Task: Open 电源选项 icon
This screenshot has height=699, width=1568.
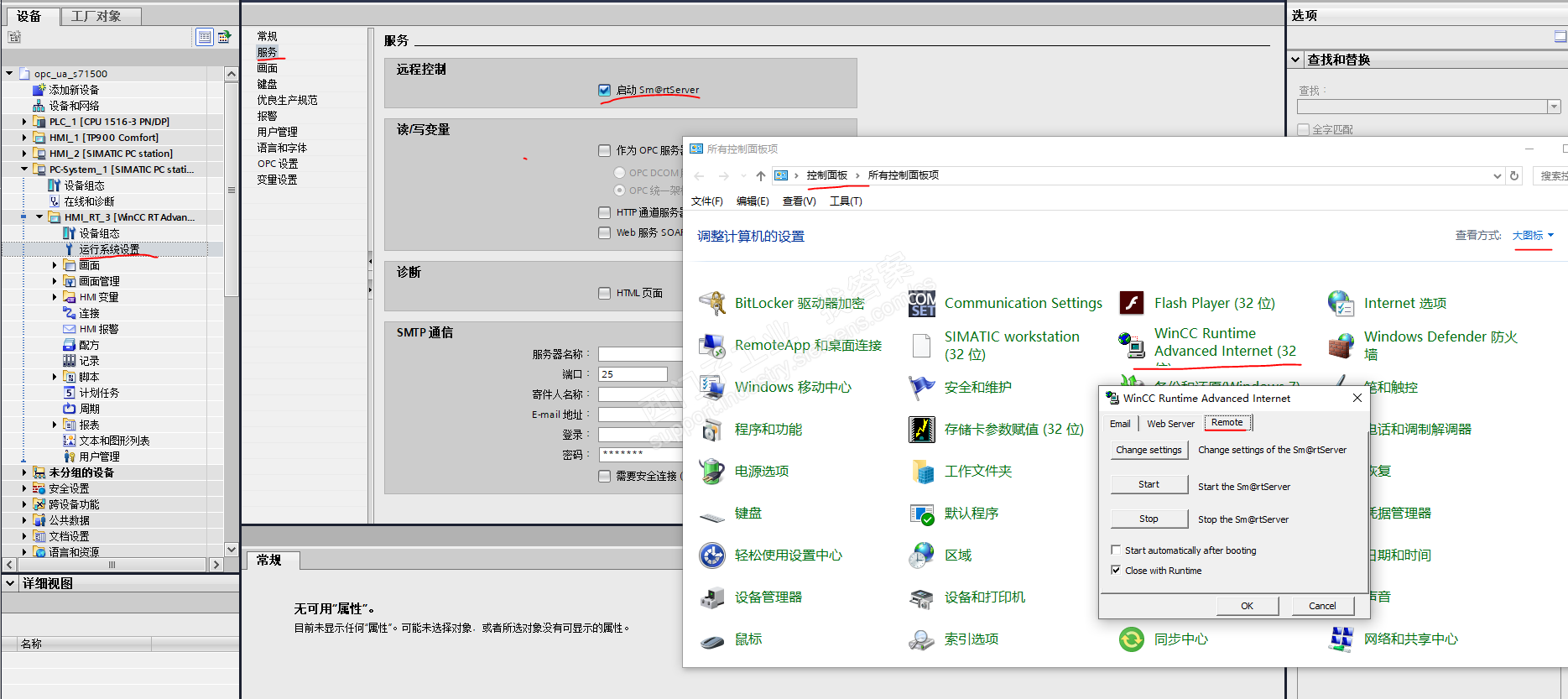Action: tap(712, 471)
